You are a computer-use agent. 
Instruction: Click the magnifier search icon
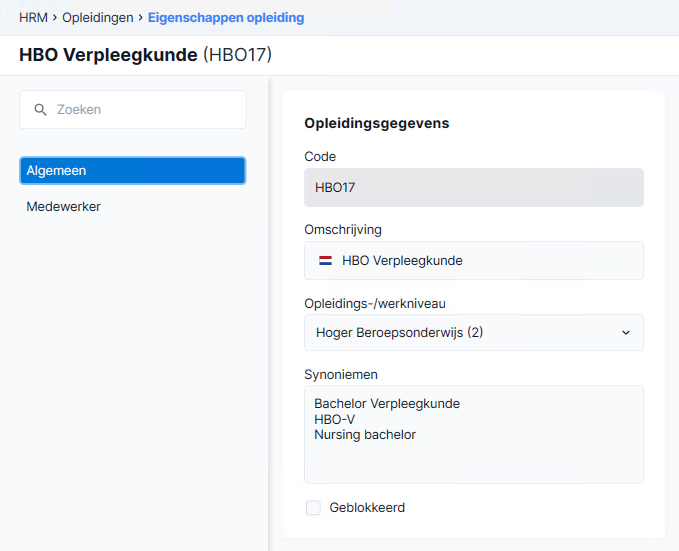[x=40, y=110]
